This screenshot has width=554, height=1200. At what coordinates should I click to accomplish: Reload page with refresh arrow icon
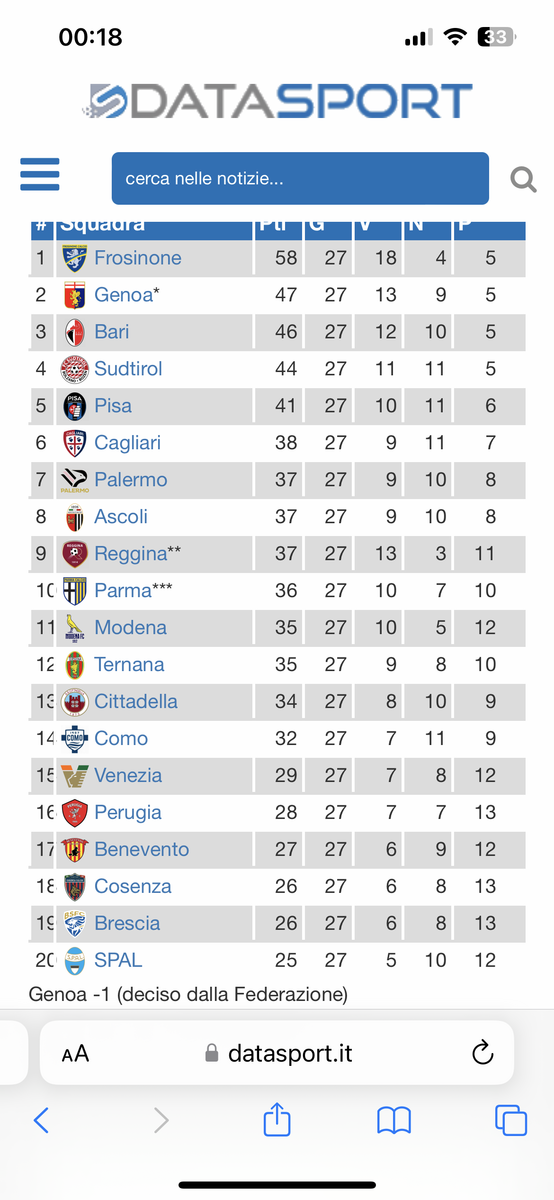coord(482,1053)
